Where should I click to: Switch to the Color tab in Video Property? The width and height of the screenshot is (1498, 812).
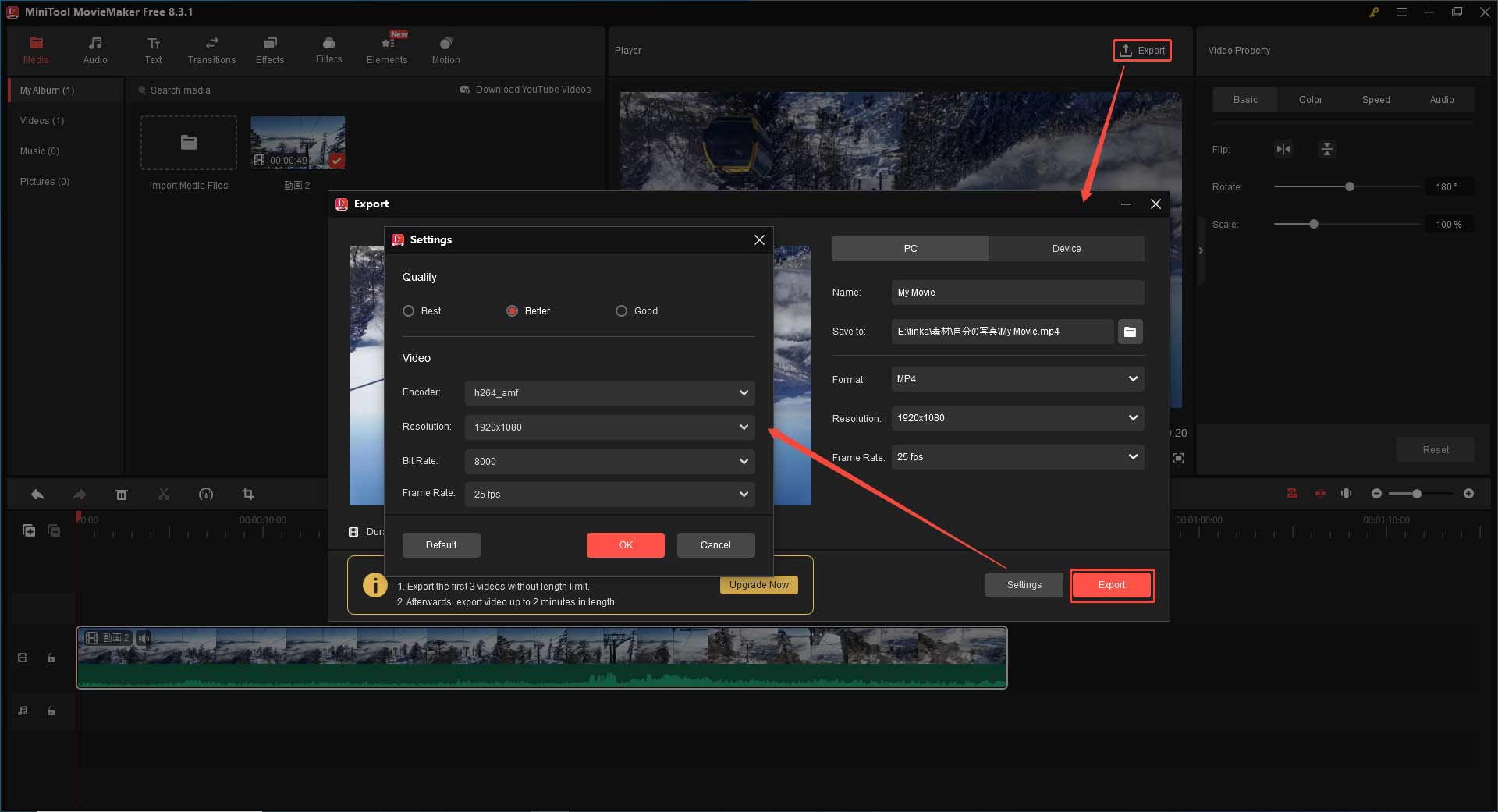pyautogui.click(x=1310, y=99)
